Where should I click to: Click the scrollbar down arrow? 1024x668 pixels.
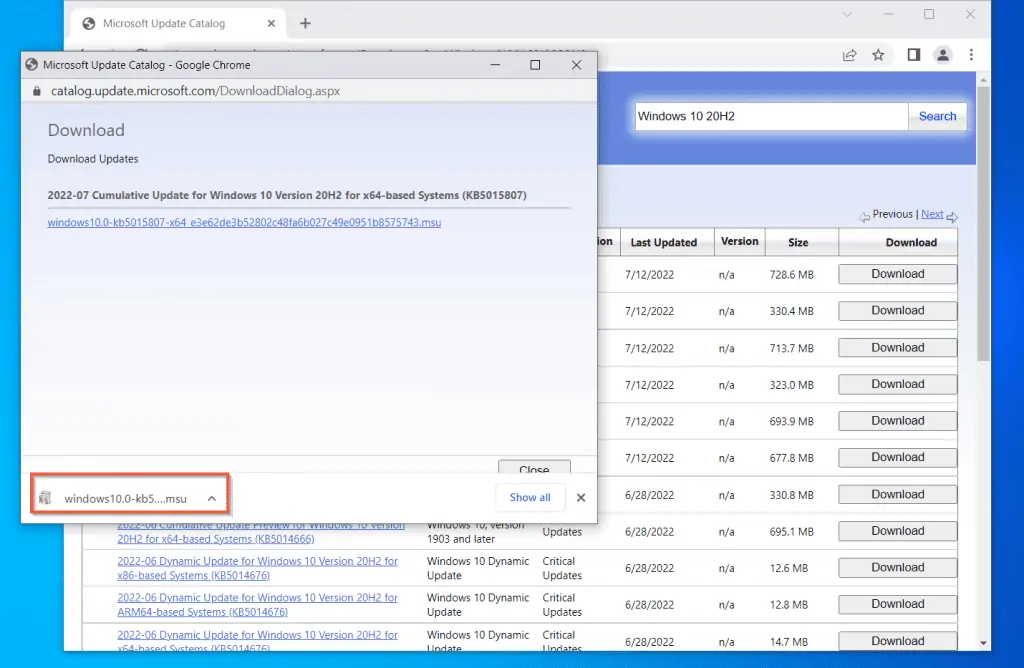click(983, 643)
